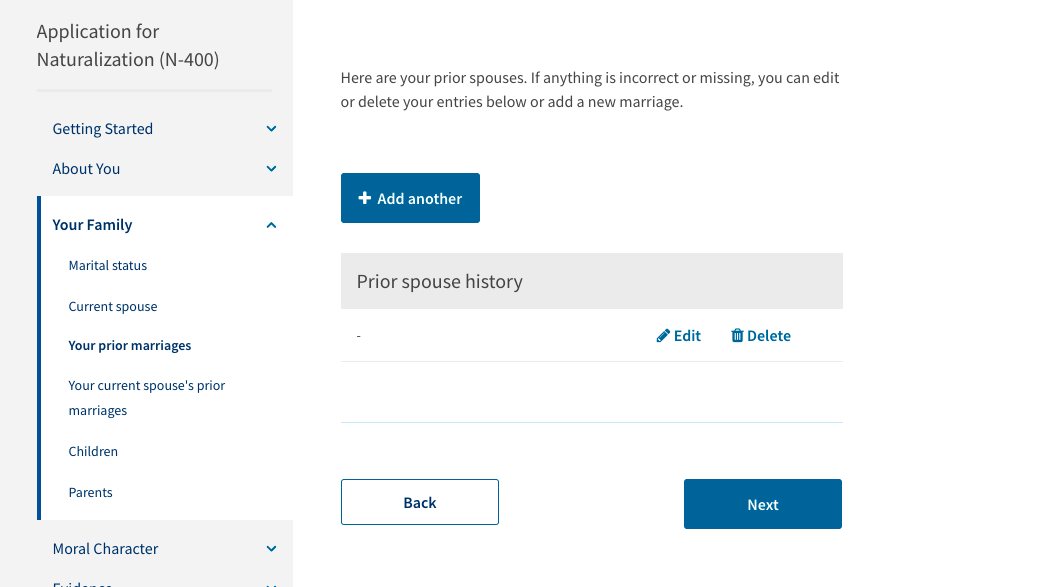Click the trash can Delete icon
Screen dimensions: 1042x587
click(x=737, y=336)
